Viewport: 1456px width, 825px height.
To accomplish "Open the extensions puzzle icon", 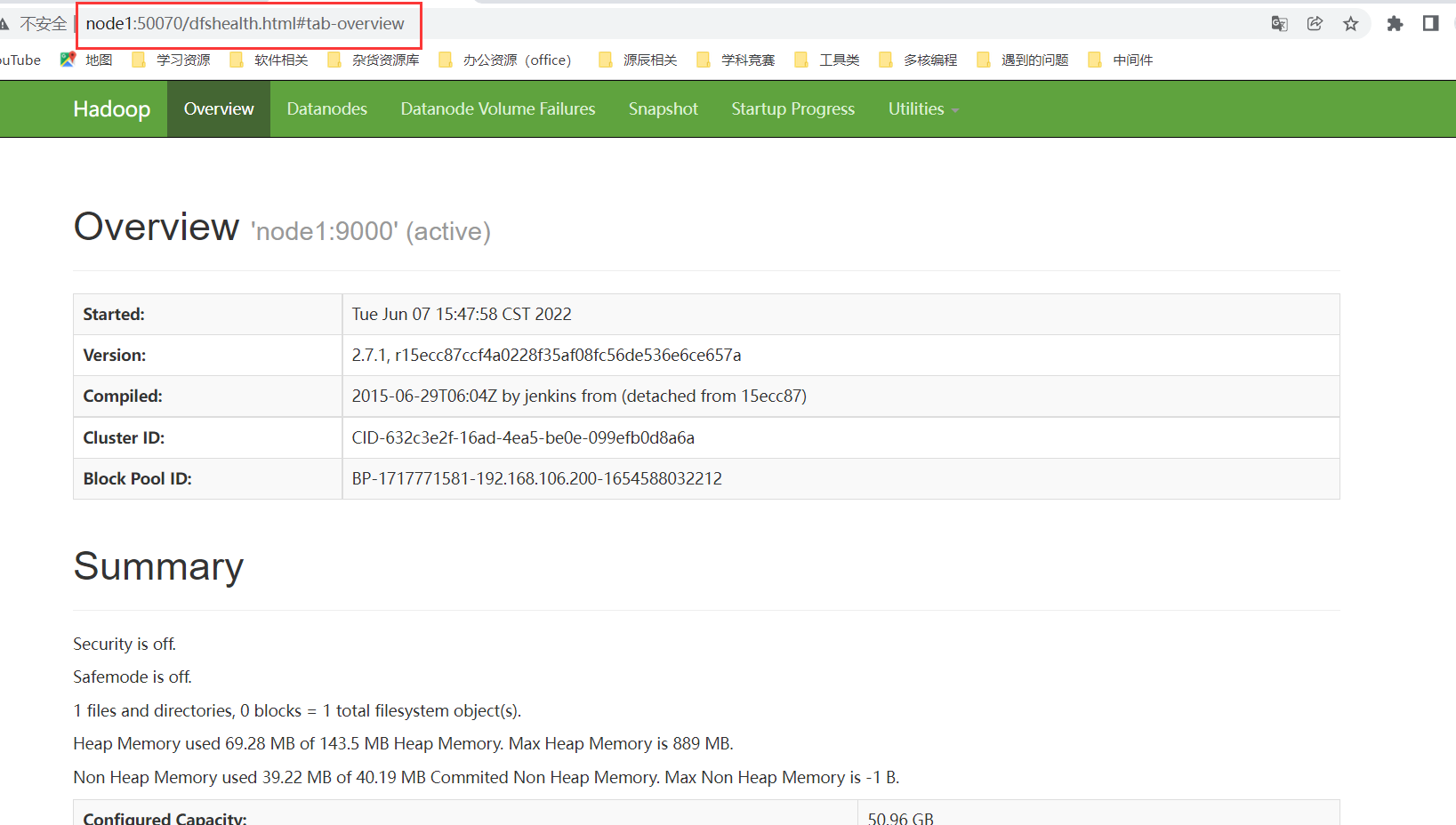I will coord(1395,24).
